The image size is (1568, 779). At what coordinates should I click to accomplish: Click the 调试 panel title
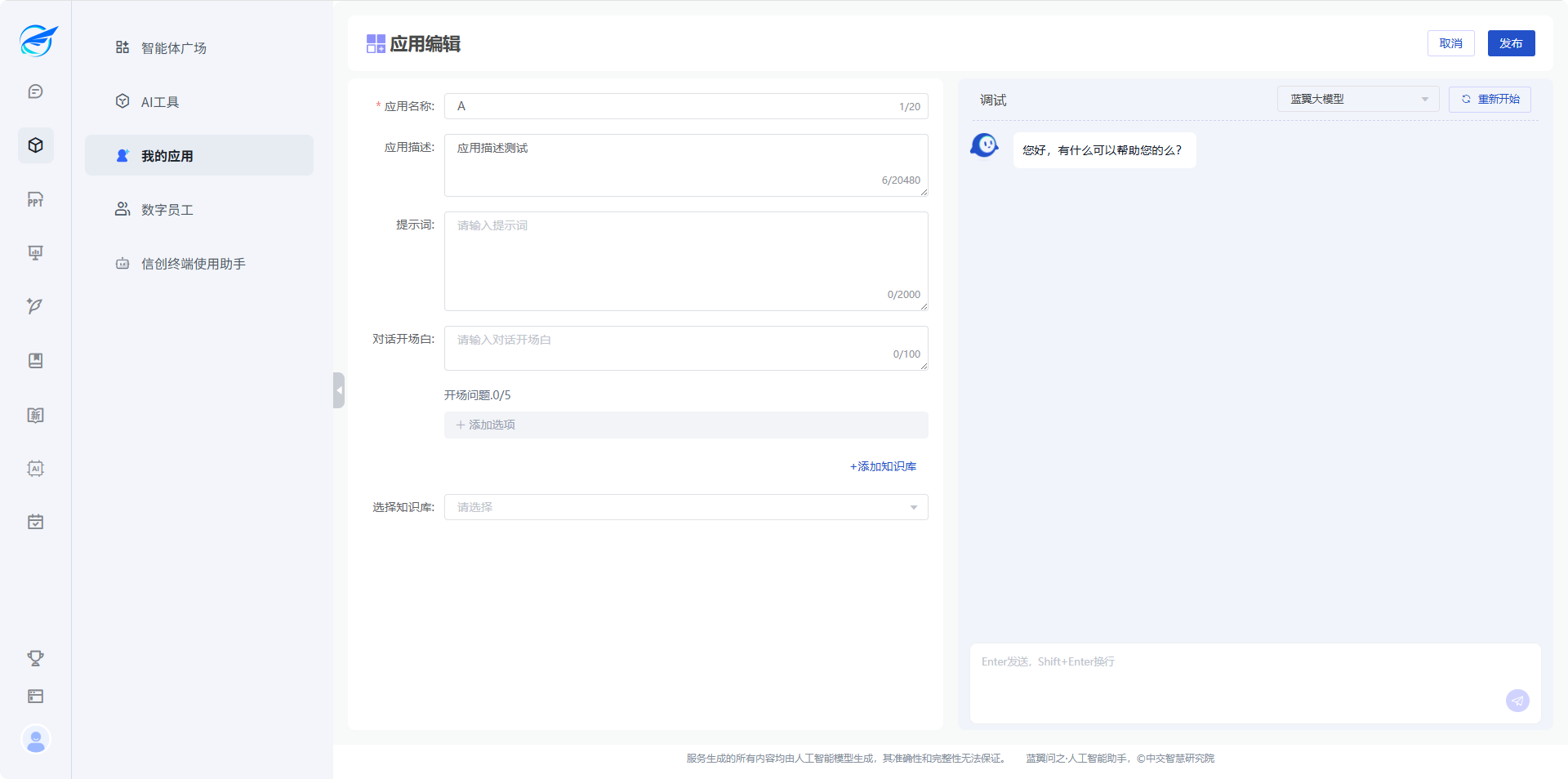click(x=993, y=100)
